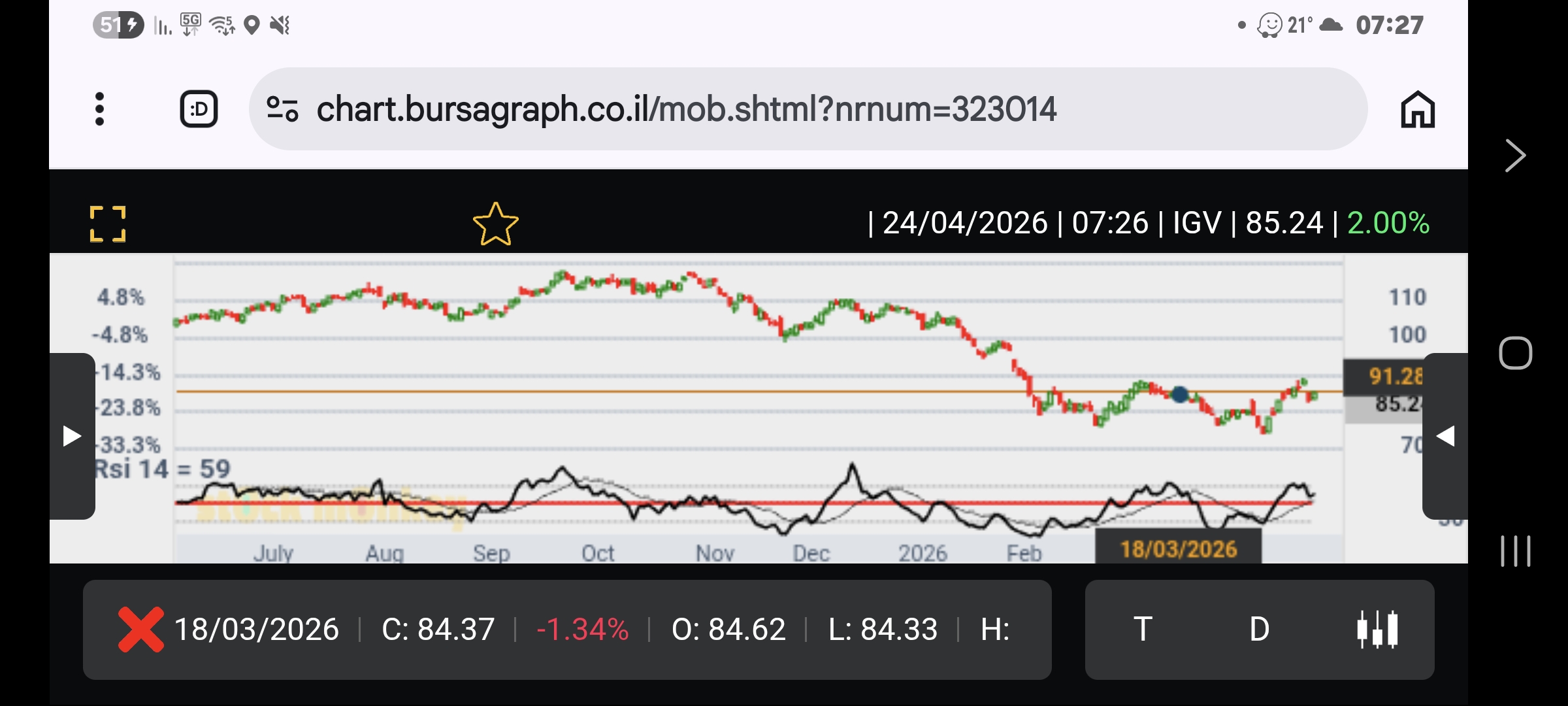Image resolution: width=1568 pixels, height=706 pixels.
Task: Open the tab switcher icon
Action: point(199,109)
